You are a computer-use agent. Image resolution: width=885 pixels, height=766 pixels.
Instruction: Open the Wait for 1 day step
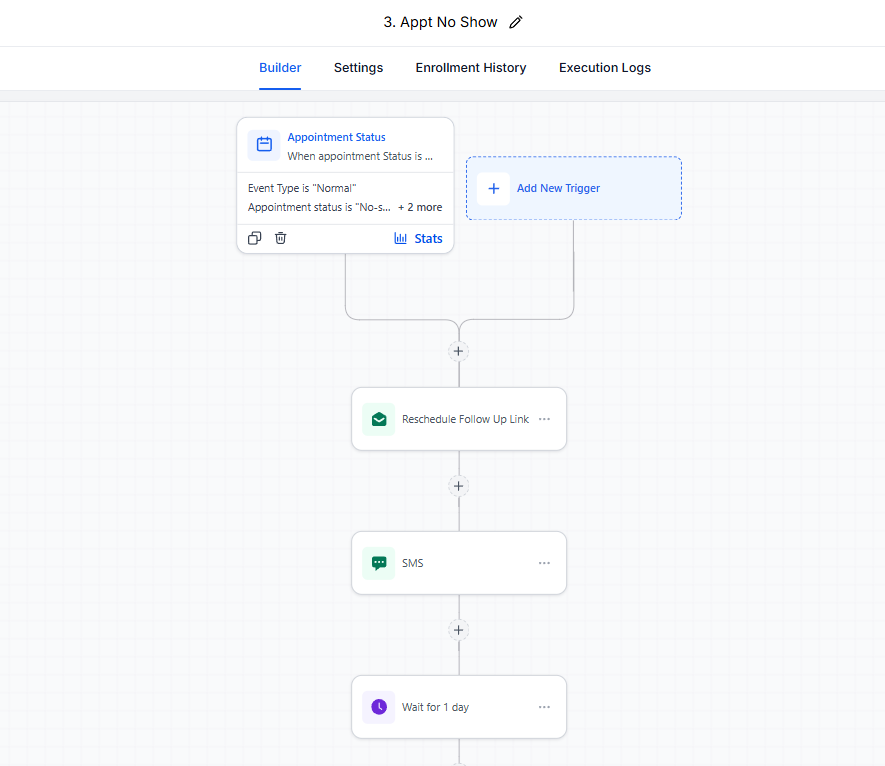click(x=459, y=707)
